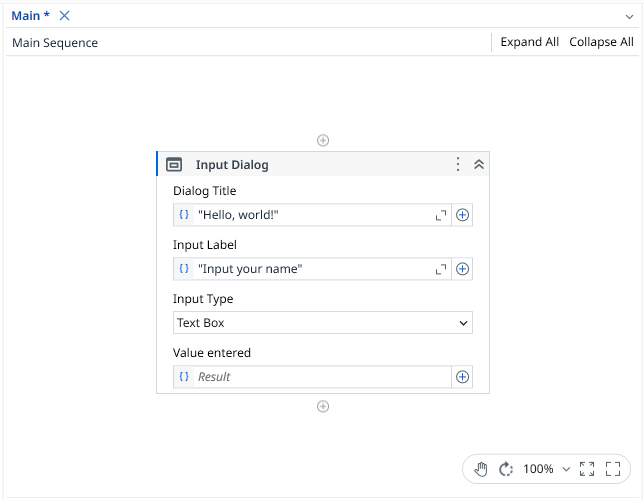The image size is (644, 500).
Task: Click the plus button next to Value entered
Action: pyautogui.click(x=462, y=377)
